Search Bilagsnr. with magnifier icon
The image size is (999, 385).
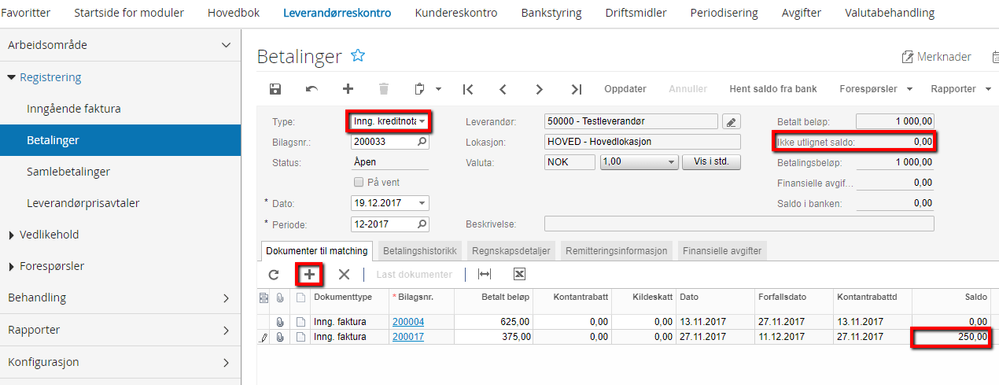pyautogui.click(x=422, y=142)
